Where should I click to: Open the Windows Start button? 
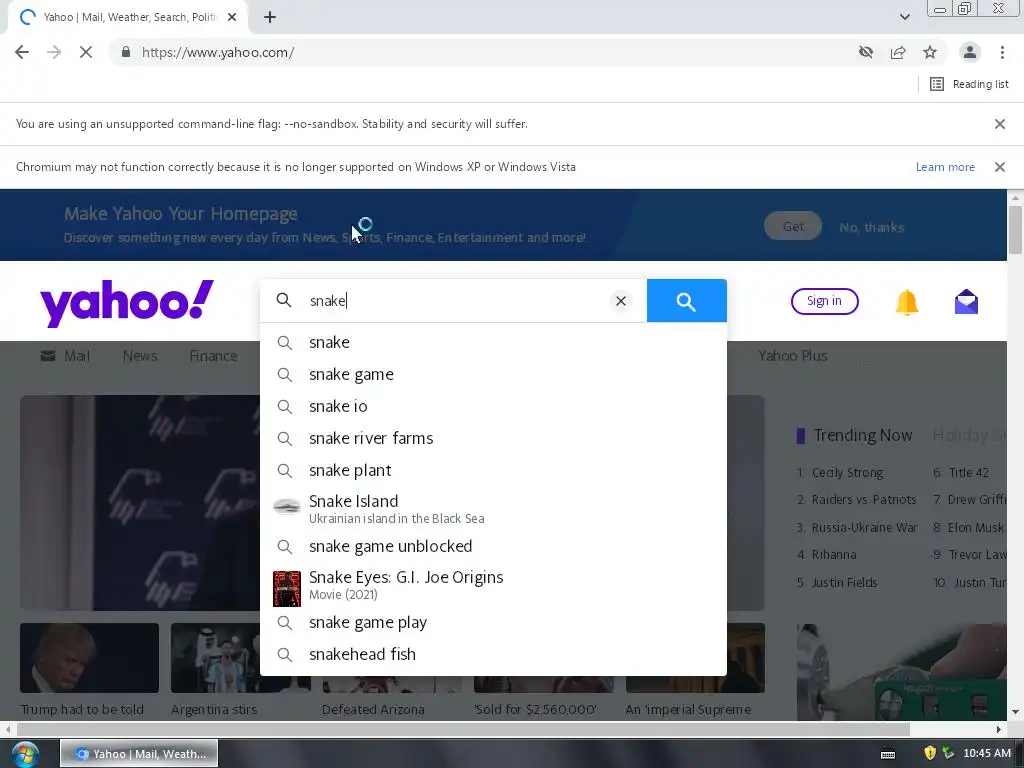(25, 754)
